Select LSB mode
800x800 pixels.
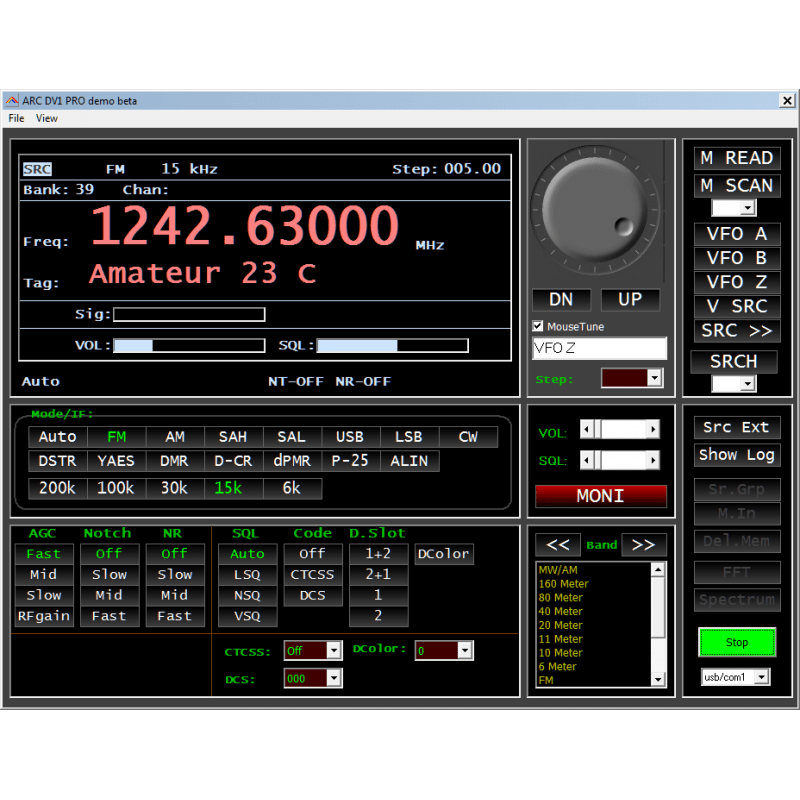[409, 437]
